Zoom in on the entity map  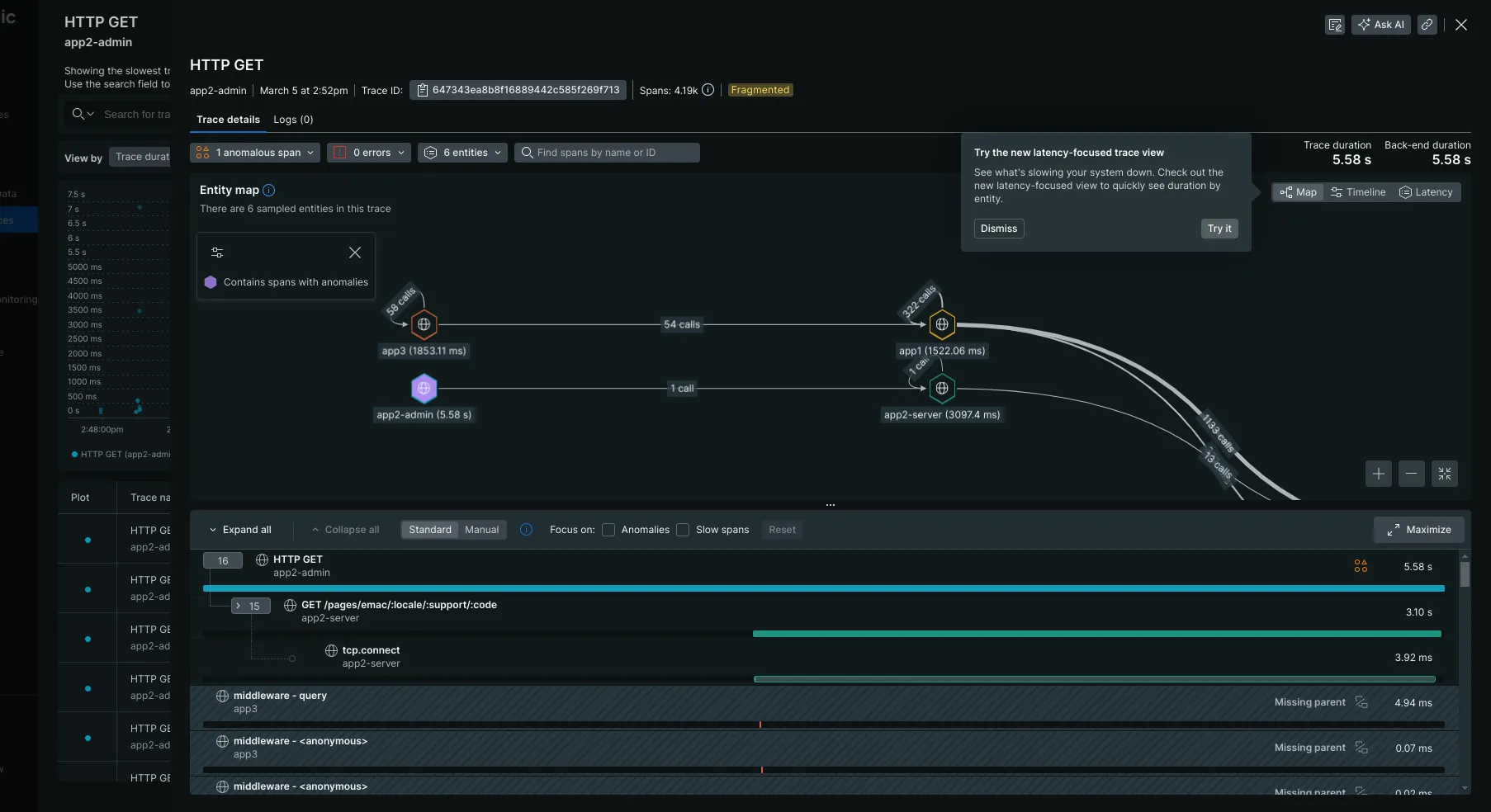(1378, 474)
